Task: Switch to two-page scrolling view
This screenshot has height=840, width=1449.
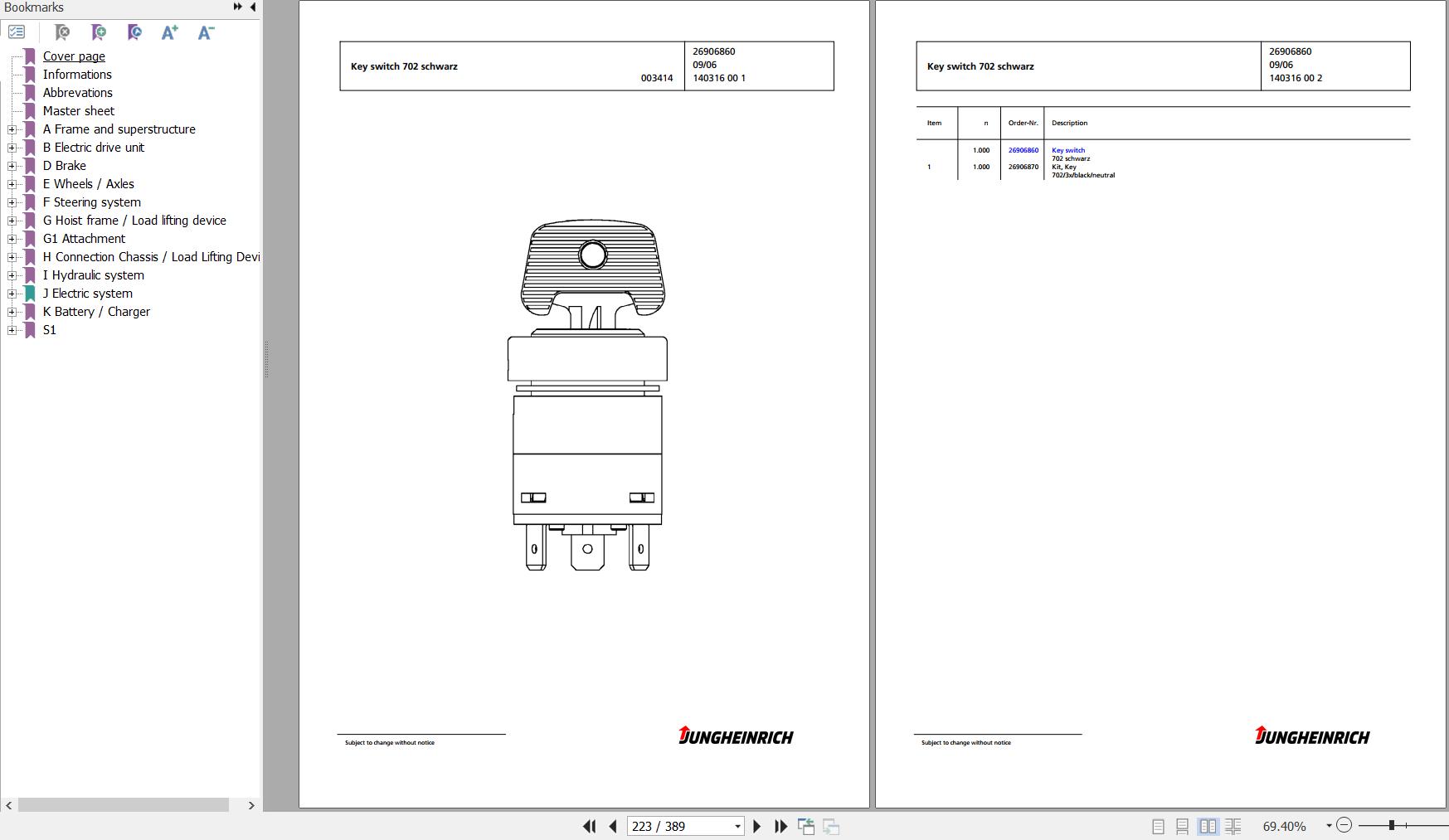Action: [1233, 827]
